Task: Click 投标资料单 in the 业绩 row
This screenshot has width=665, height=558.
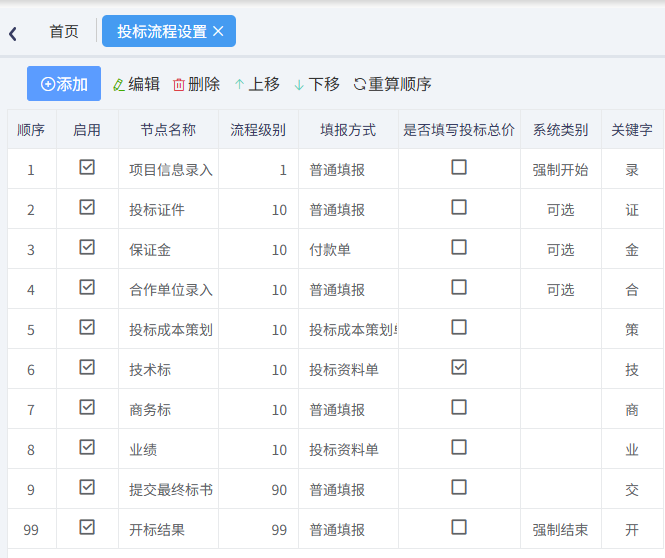Action: [x=348, y=449]
